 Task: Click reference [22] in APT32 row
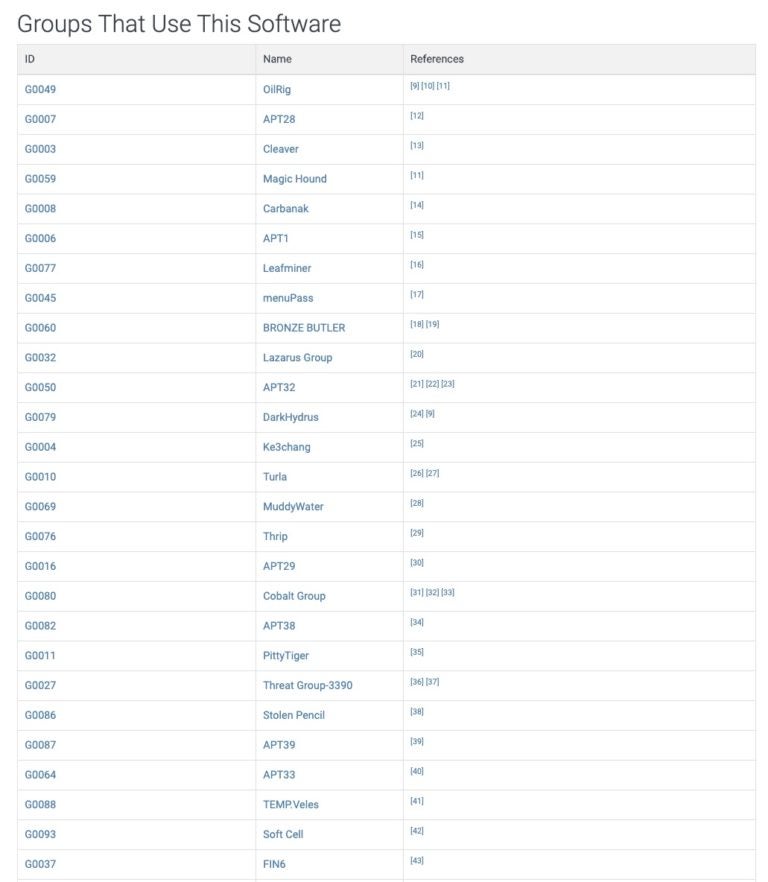[x=433, y=384]
